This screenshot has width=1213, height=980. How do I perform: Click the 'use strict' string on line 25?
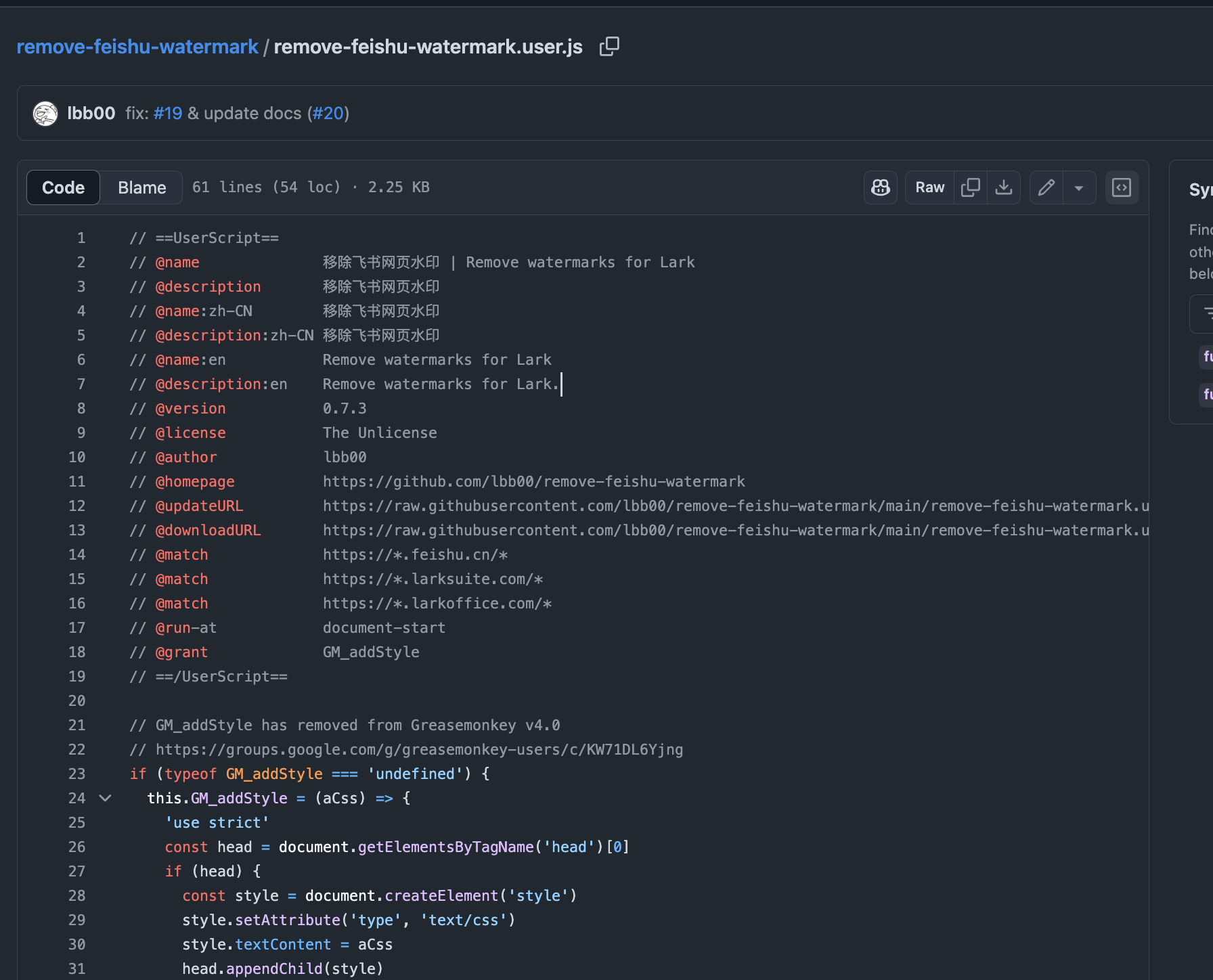217,823
